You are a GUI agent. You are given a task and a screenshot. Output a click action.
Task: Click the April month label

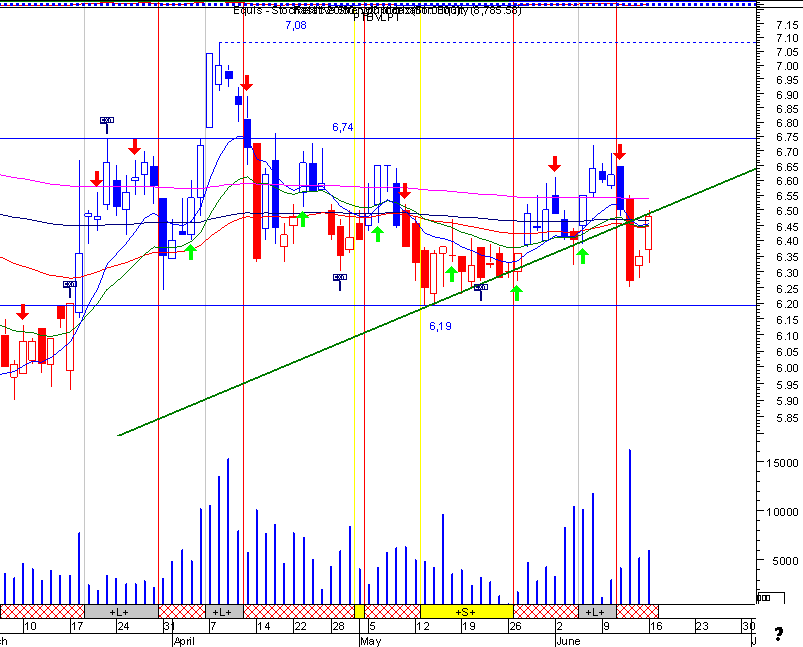(x=184, y=641)
